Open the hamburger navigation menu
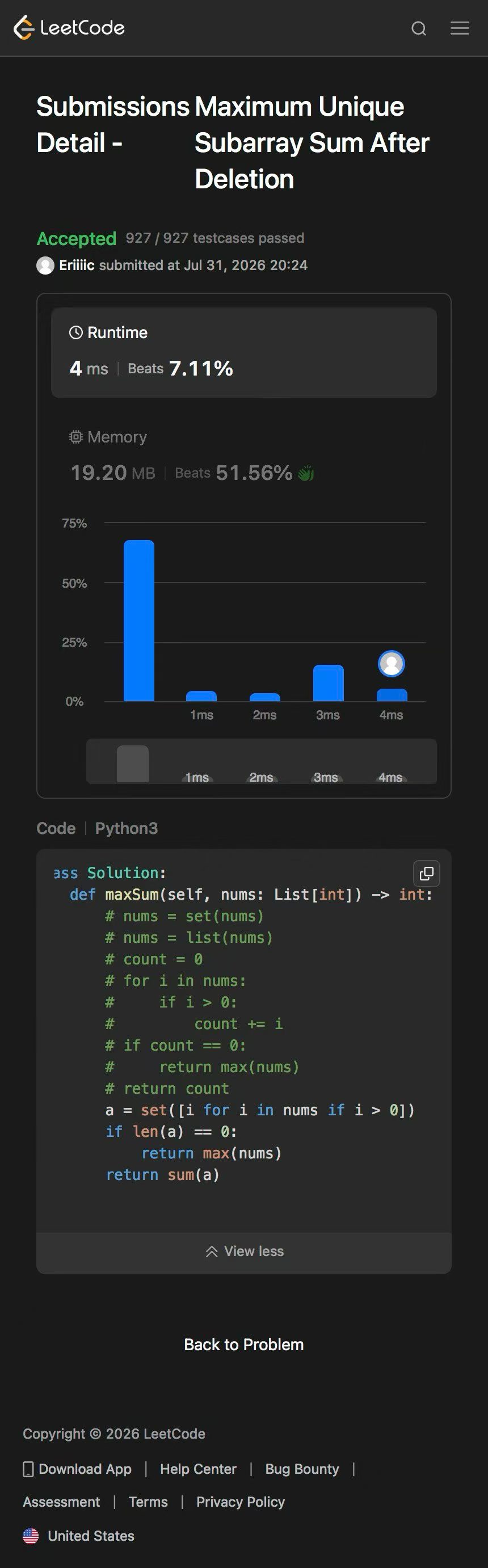 click(460, 28)
